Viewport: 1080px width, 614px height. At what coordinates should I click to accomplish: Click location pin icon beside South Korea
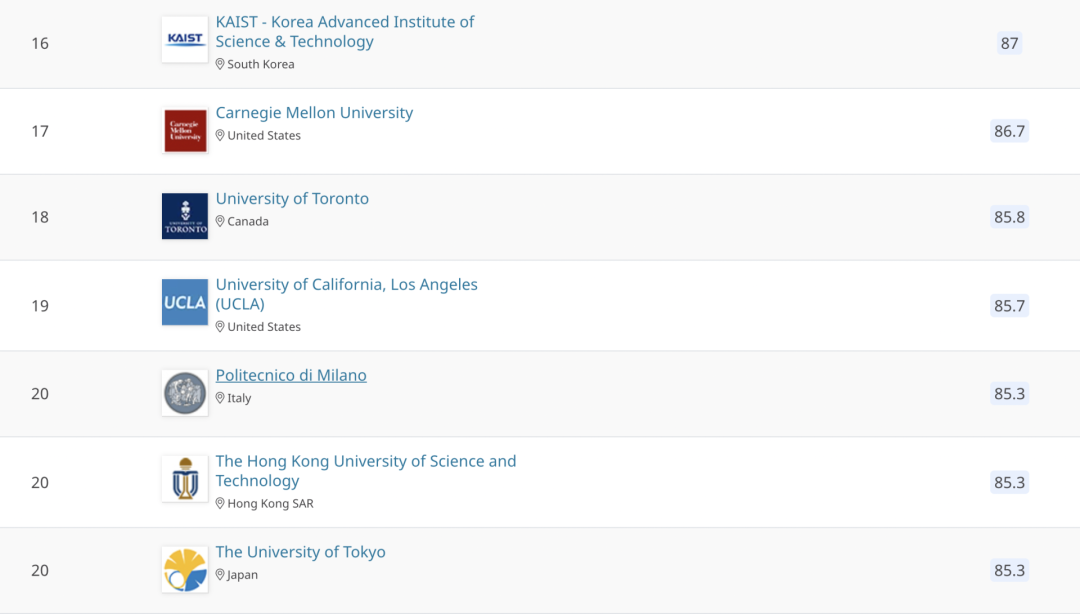pyautogui.click(x=221, y=64)
